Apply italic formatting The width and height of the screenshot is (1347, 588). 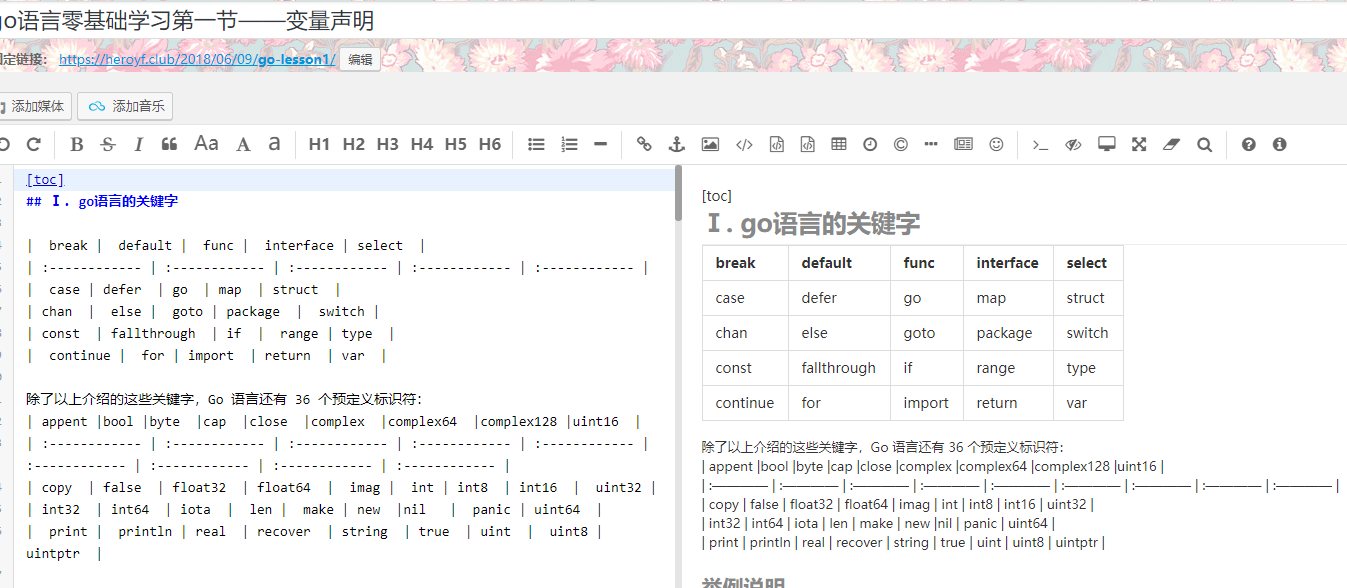138,144
